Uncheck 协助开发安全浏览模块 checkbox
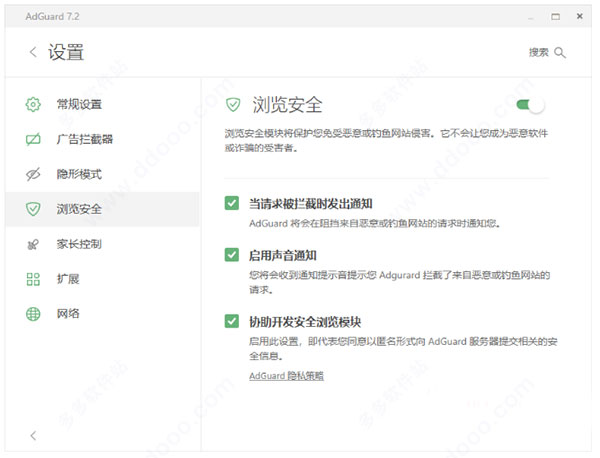This screenshot has height=458, width=600. point(232,321)
